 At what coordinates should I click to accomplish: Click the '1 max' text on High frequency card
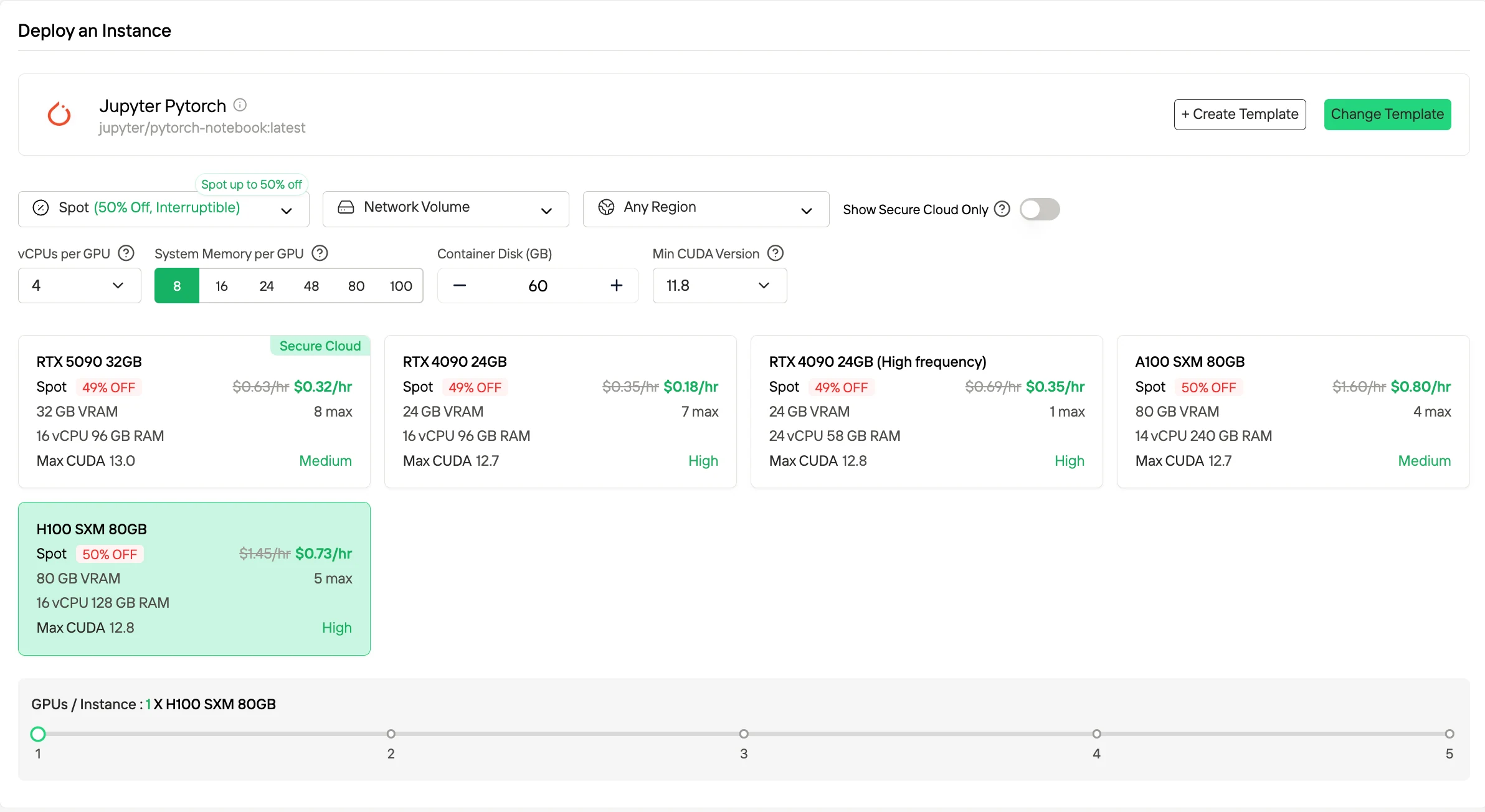click(1067, 412)
